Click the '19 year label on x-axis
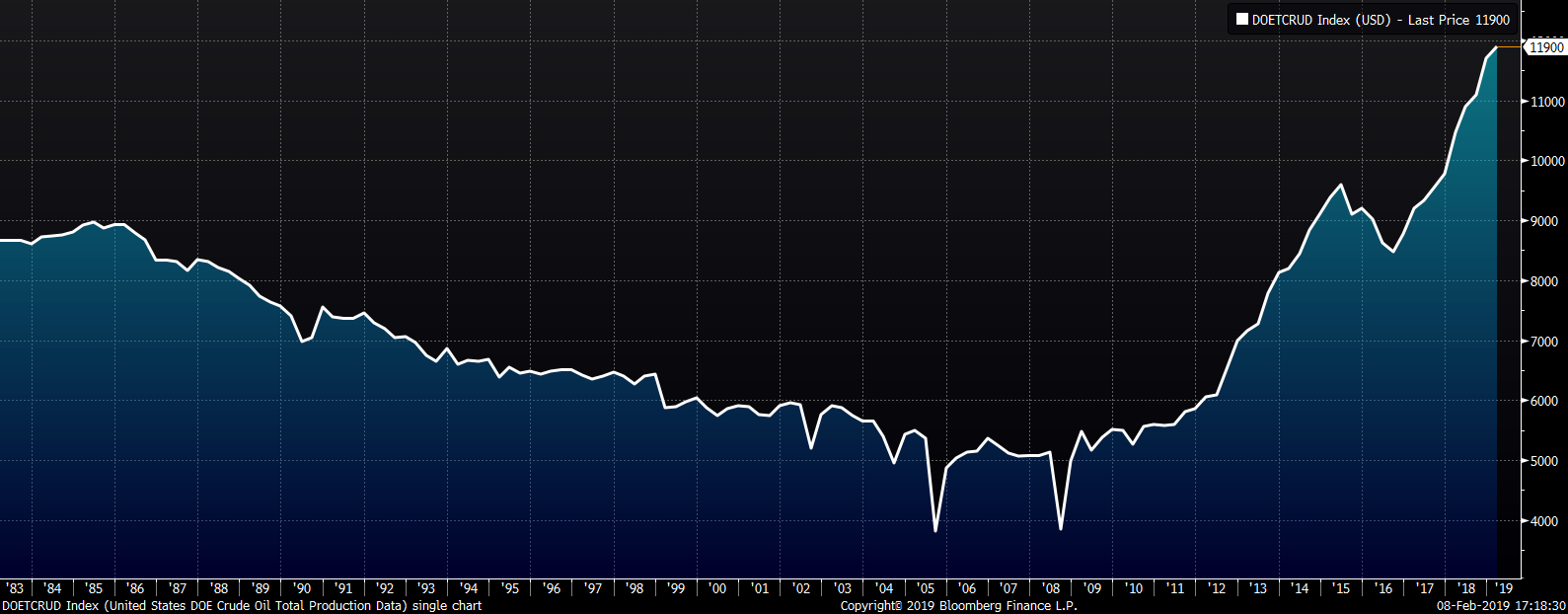The height and width of the screenshot is (614, 1568). click(1504, 588)
